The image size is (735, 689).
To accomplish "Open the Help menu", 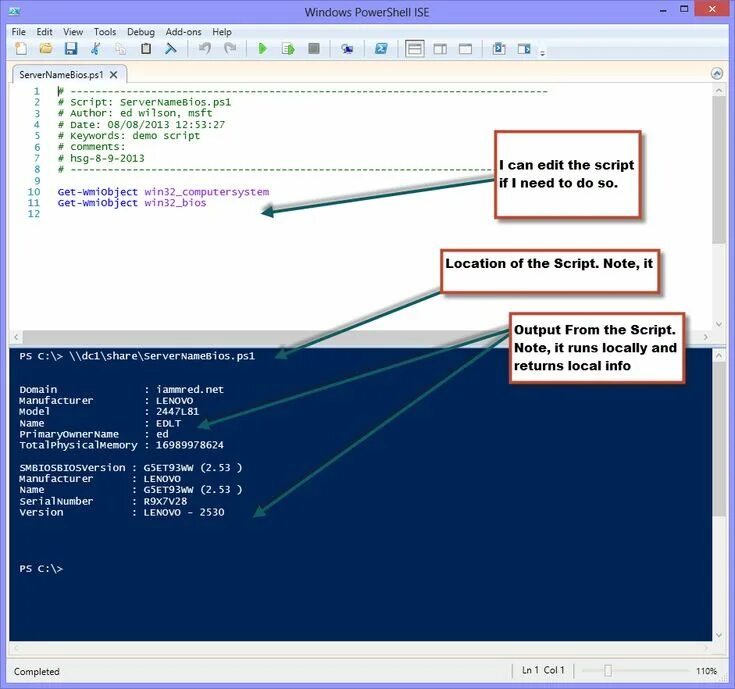I will pyautogui.click(x=222, y=32).
